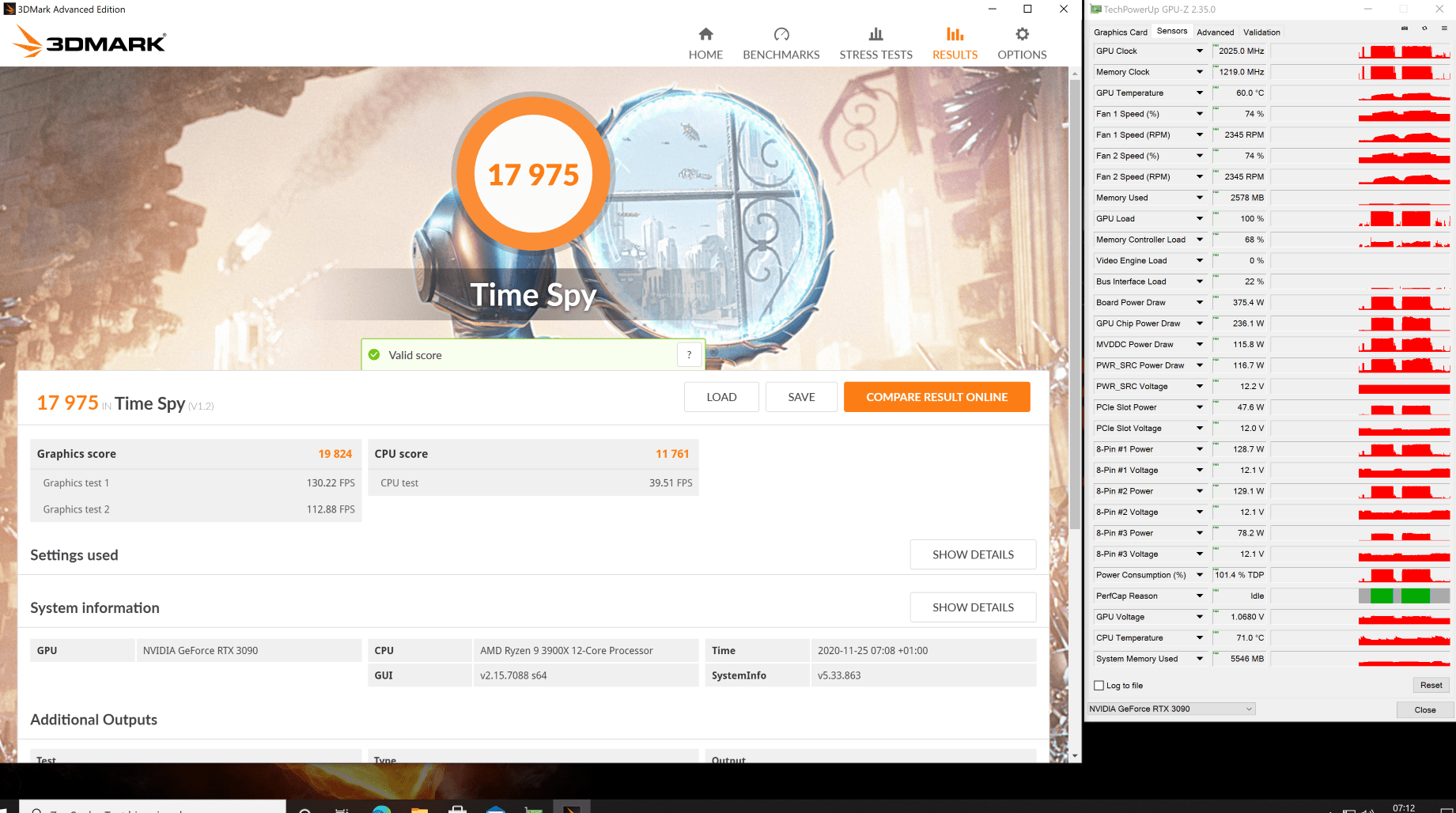Click the 3DMark scrollbar down arrow

tap(1075, 757)
